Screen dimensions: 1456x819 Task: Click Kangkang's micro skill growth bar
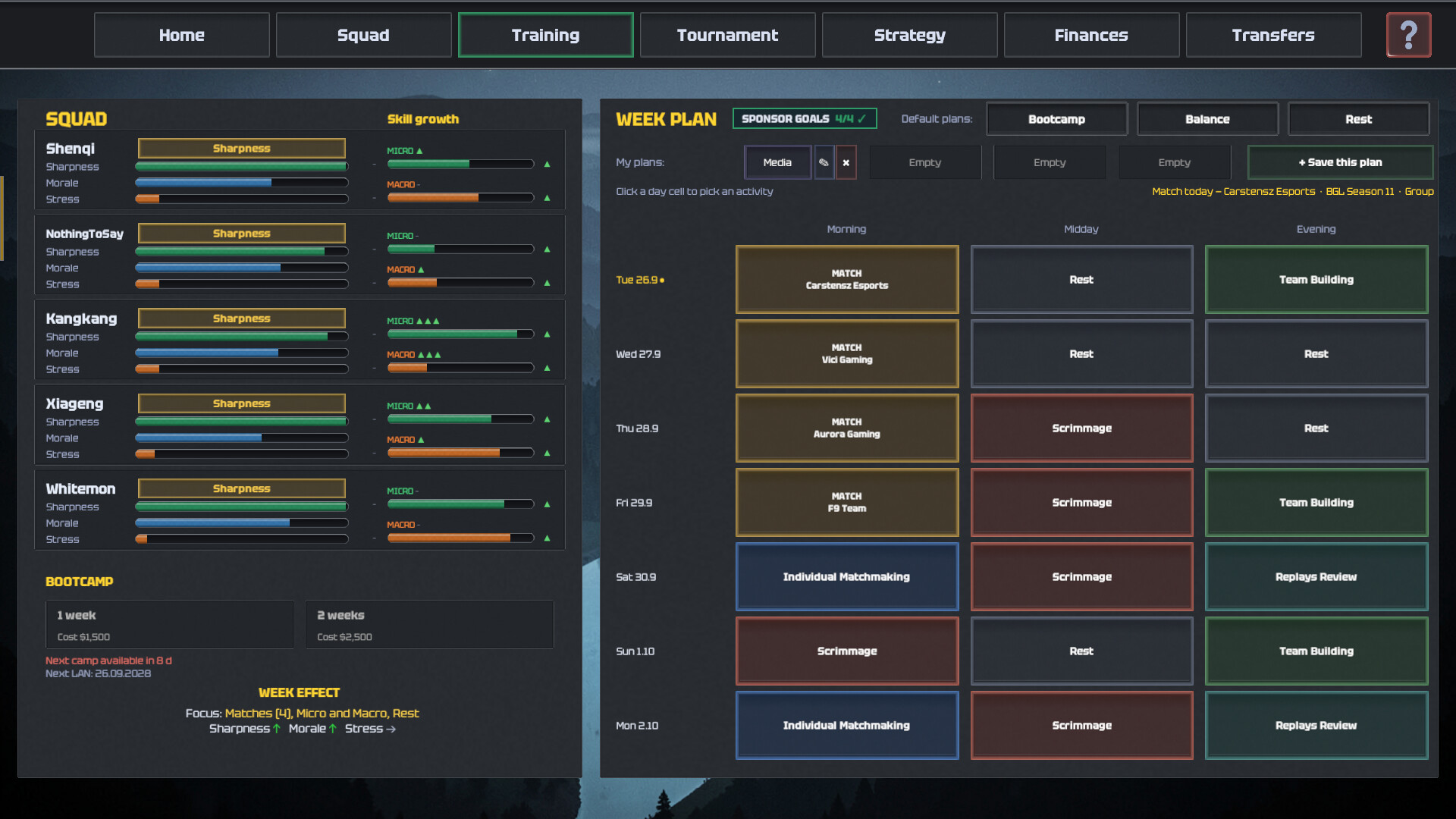[461, 334]
